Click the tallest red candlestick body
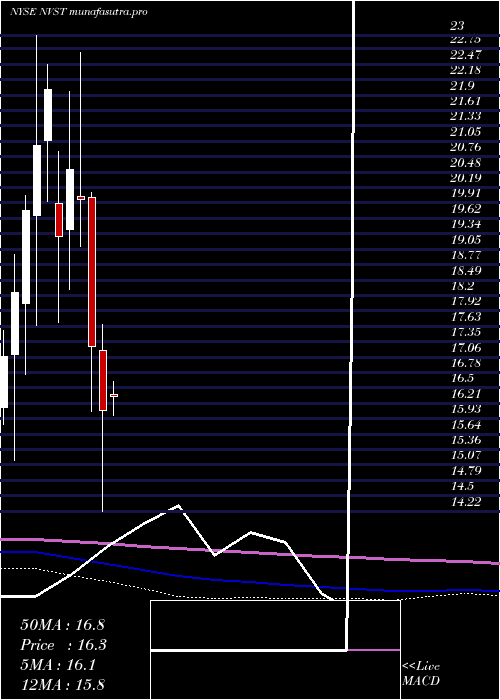This screenshot has height=700, width=500. [x=92, y=271]
